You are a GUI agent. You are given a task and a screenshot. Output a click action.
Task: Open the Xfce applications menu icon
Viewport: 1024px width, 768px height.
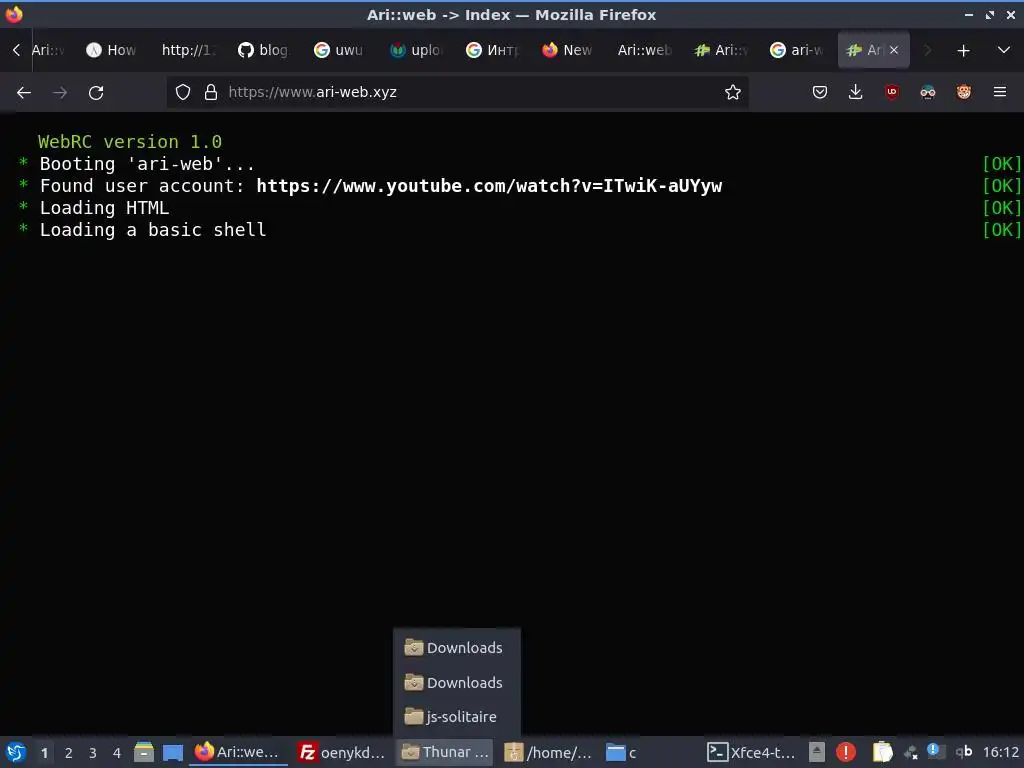point(15,752)
